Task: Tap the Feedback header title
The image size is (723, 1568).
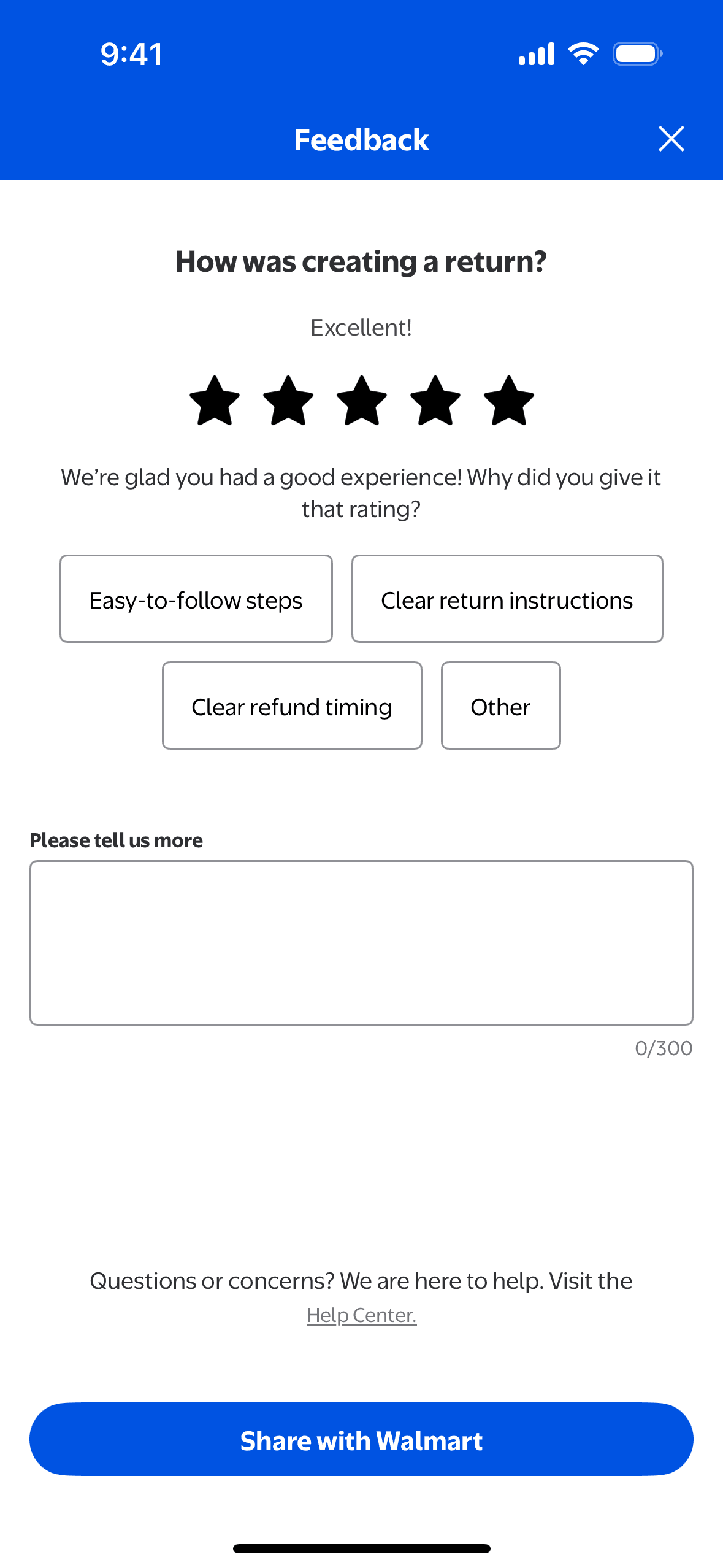Action: point(361,140)
